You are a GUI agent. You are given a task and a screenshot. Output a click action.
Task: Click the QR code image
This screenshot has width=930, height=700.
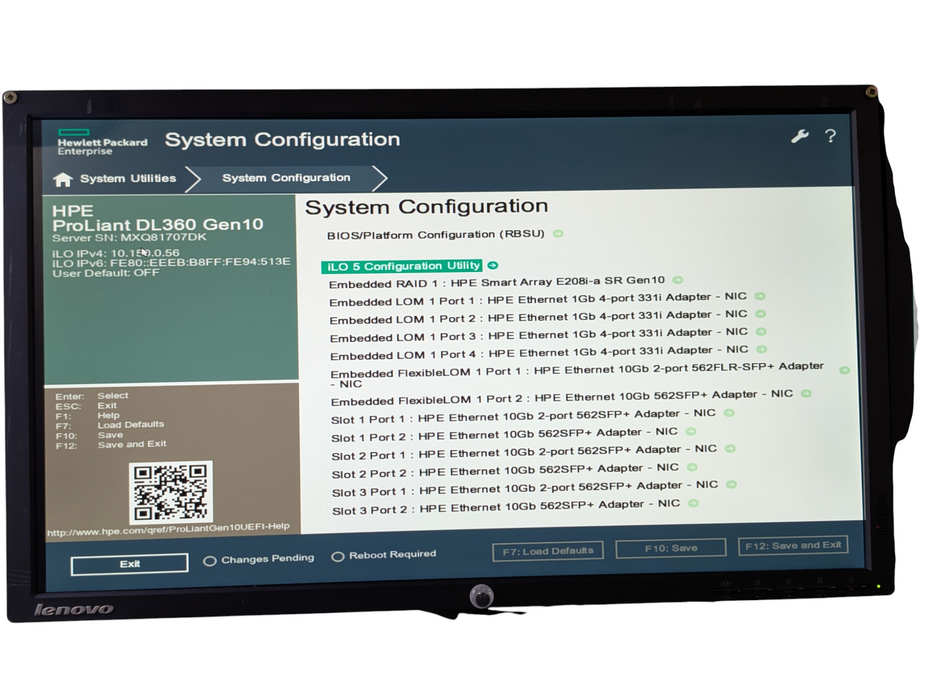pos(171,492)
